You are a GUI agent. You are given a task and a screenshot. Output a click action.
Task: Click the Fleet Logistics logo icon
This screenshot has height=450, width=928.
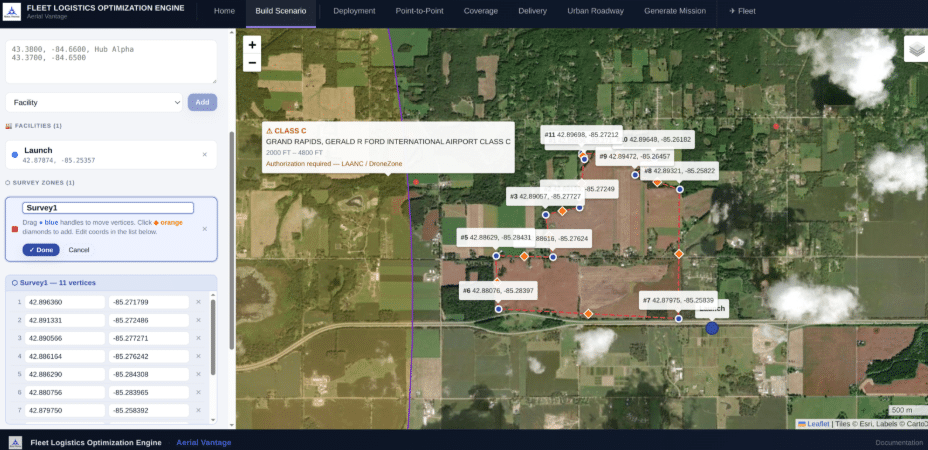tap(13, 11)
